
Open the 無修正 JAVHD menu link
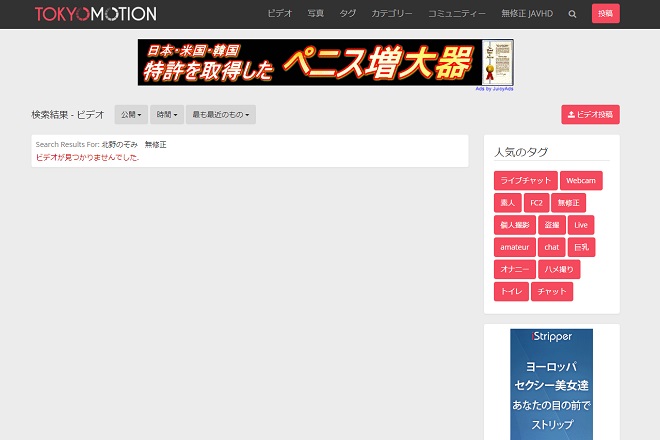(527, 13)
